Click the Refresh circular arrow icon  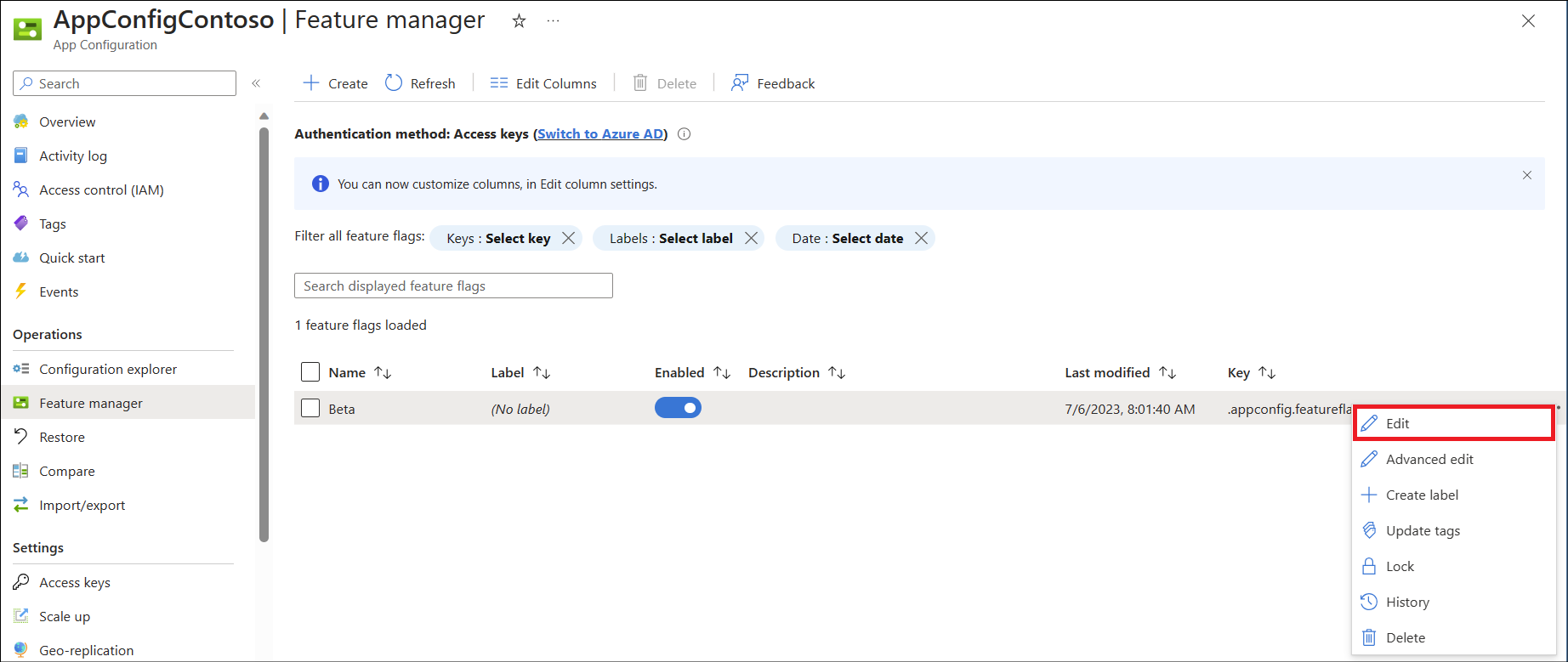pyautogui.click(x=394, y=82)
